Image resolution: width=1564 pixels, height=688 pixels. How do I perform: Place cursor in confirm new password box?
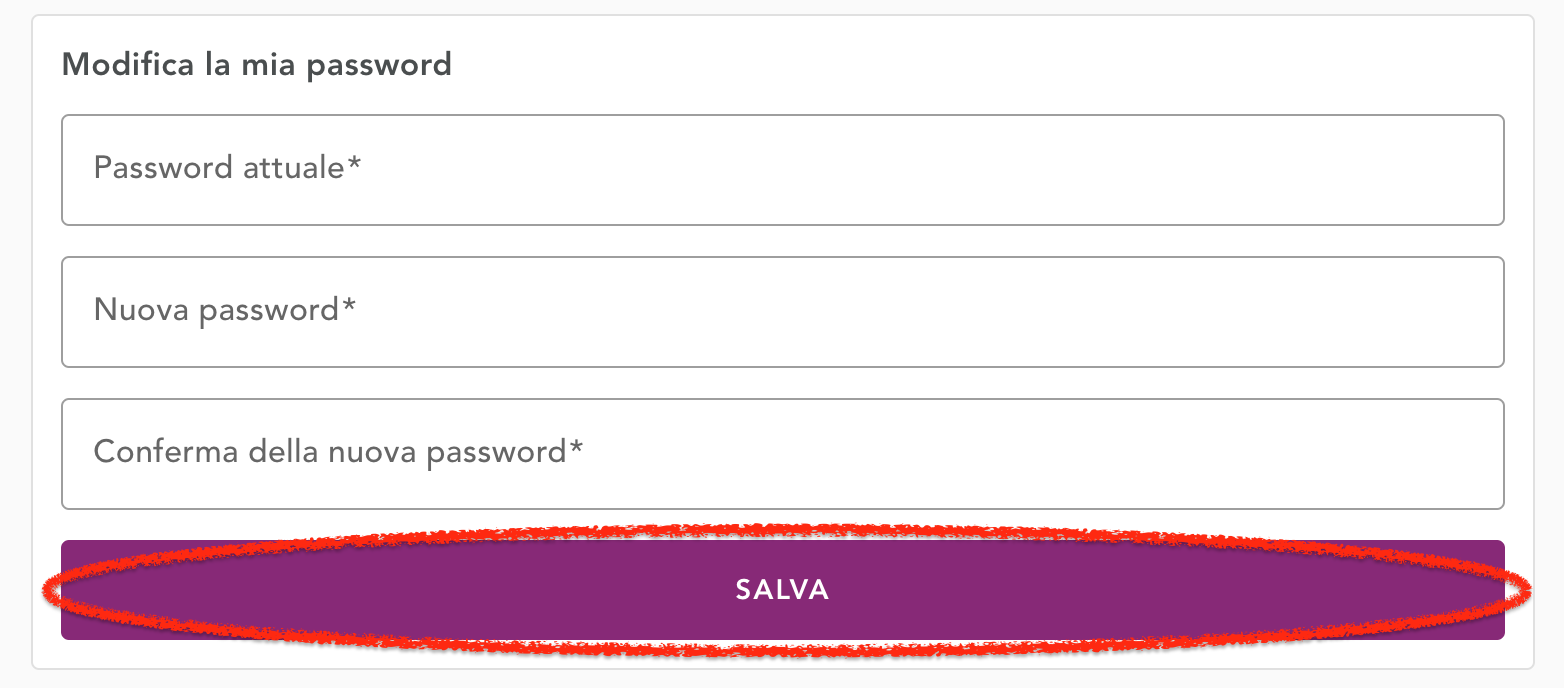pos(782,454)
